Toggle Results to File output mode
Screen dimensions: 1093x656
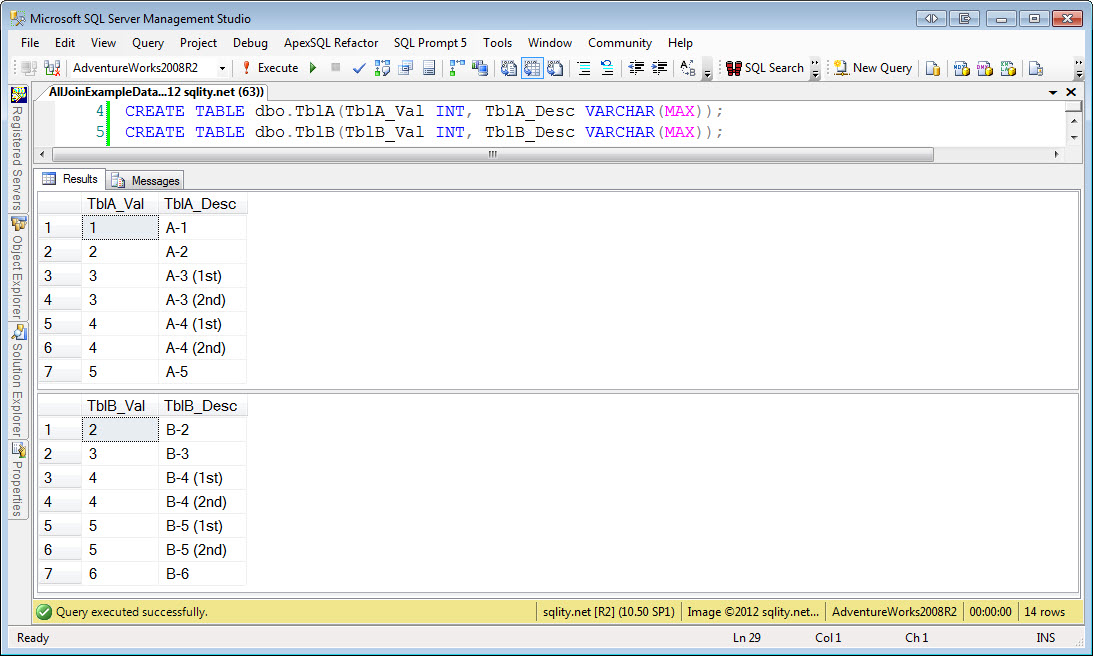click(555, 68)
